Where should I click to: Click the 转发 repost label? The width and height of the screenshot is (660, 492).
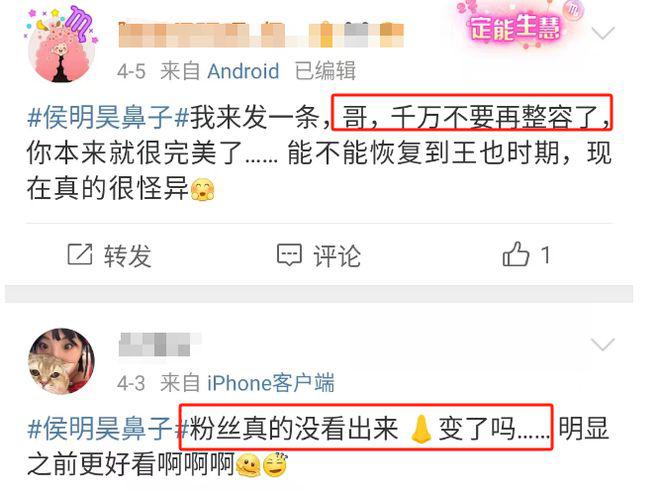(x=128, y=255)
